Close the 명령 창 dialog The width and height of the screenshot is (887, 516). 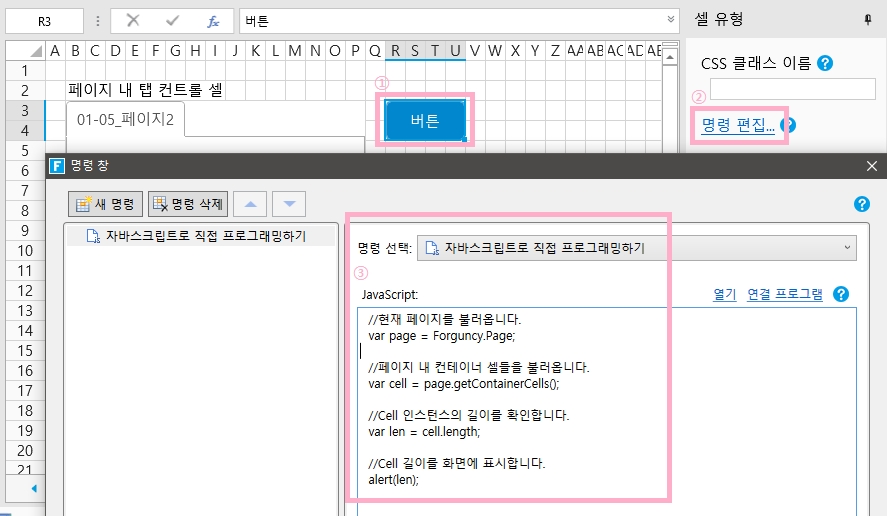(x=871, y=166)
